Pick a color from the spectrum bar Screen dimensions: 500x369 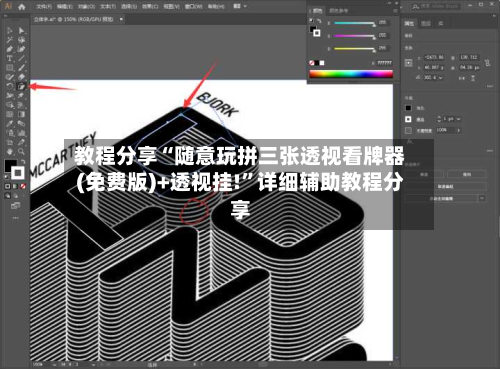[351, 74]
